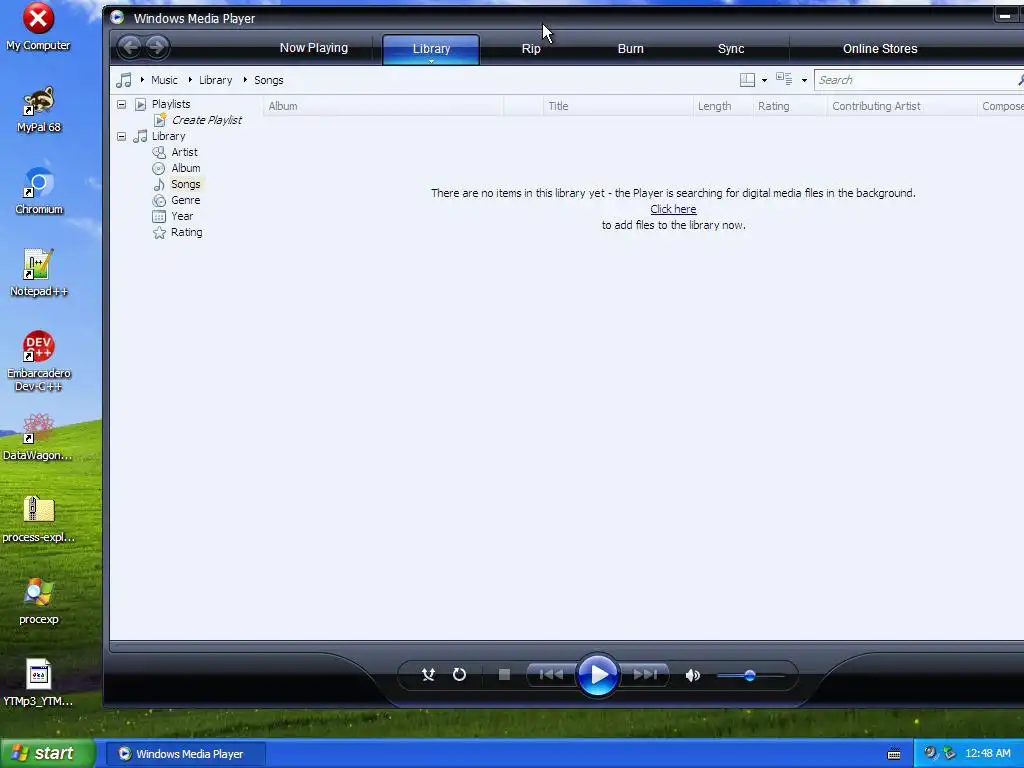
Task: Open the Windows Start button
Action: click(48, 753)
